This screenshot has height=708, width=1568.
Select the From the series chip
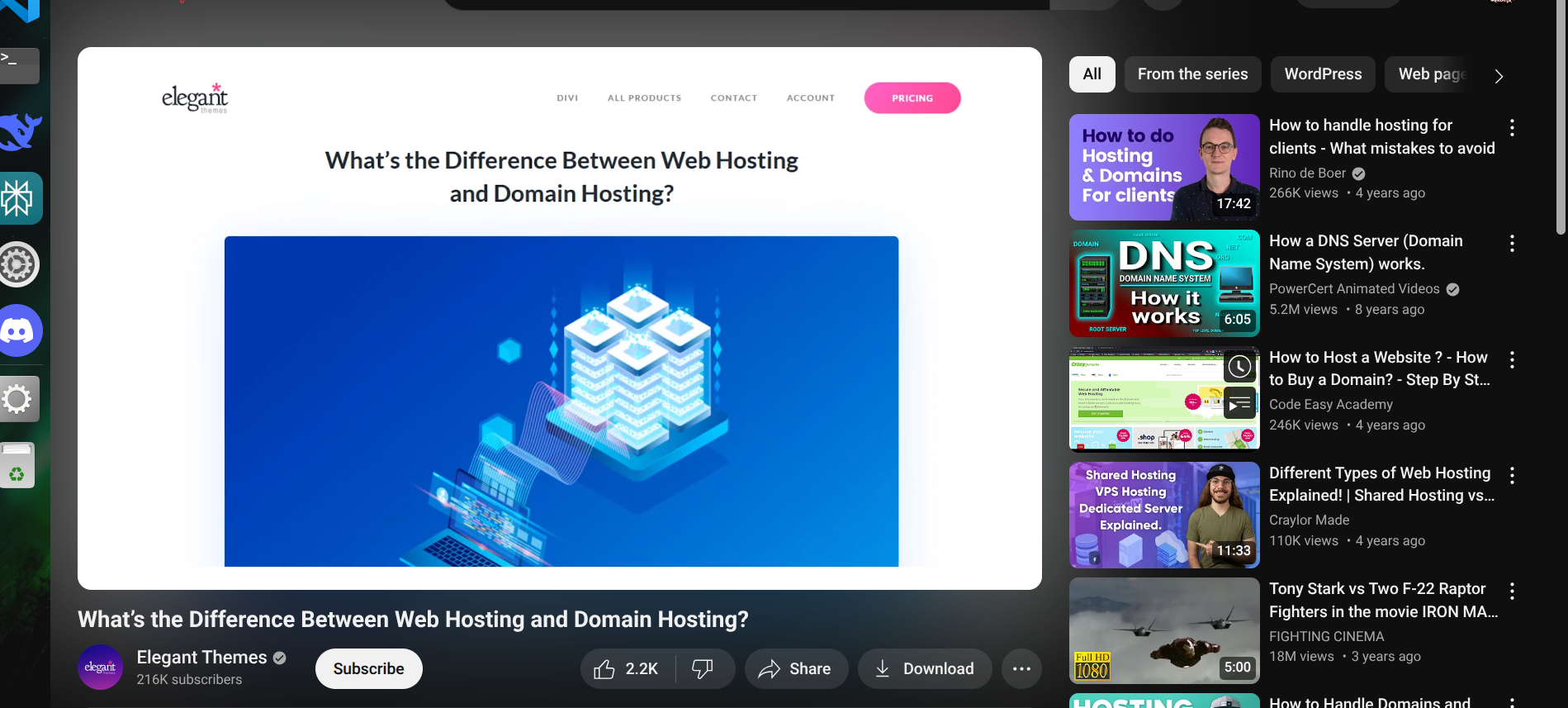[1193, 74]
